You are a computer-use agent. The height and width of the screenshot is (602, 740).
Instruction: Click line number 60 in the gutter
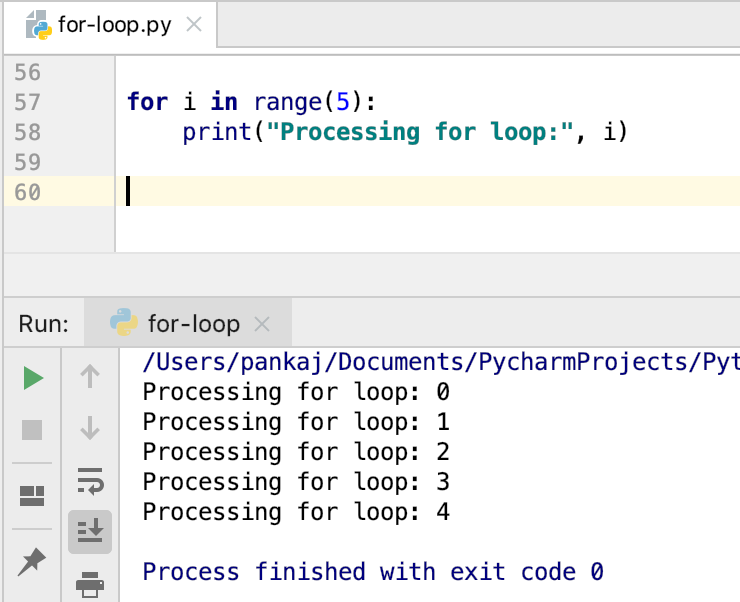coord(27,192)
